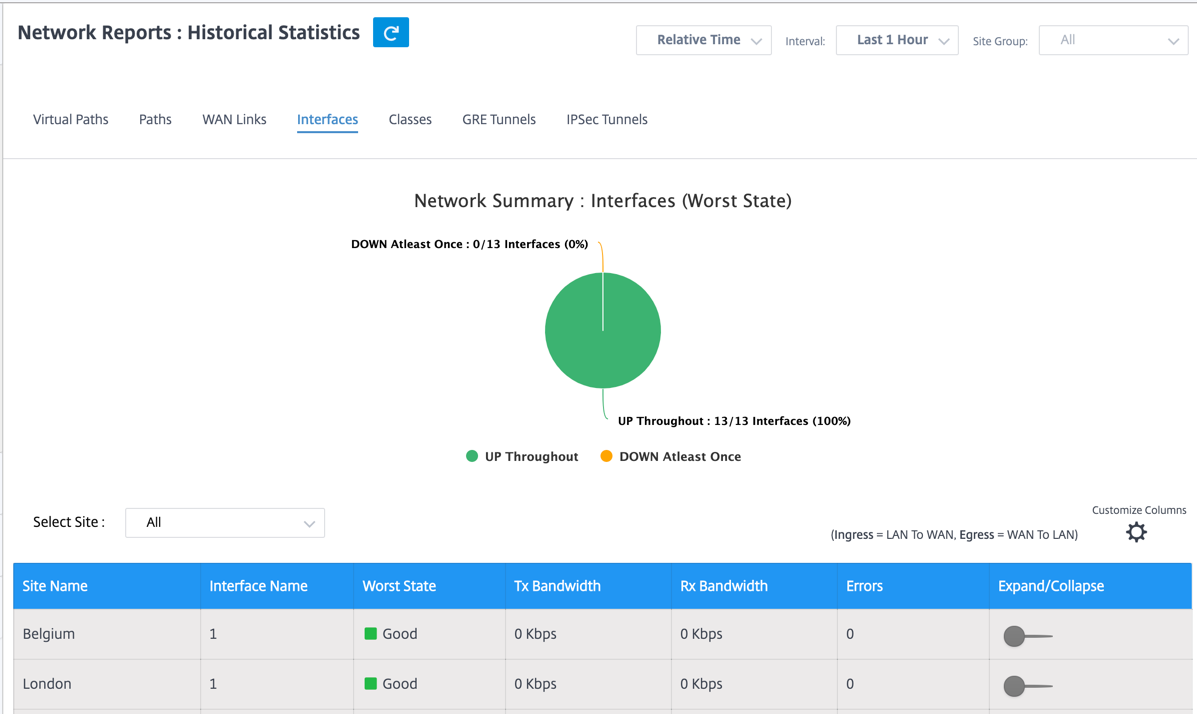This screenshot has height=714, width=1197.
Task: Click the blue refresh icon
Action: [x=391, y=32]
